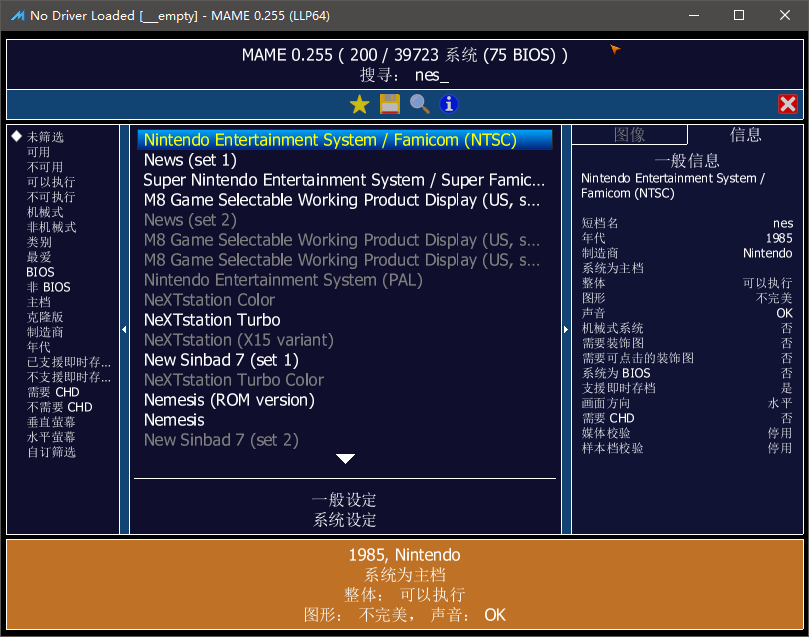Open 系统设定 system settings
Image resolution: width=809 pixels, height=637 pixels.
pos(344,519)
